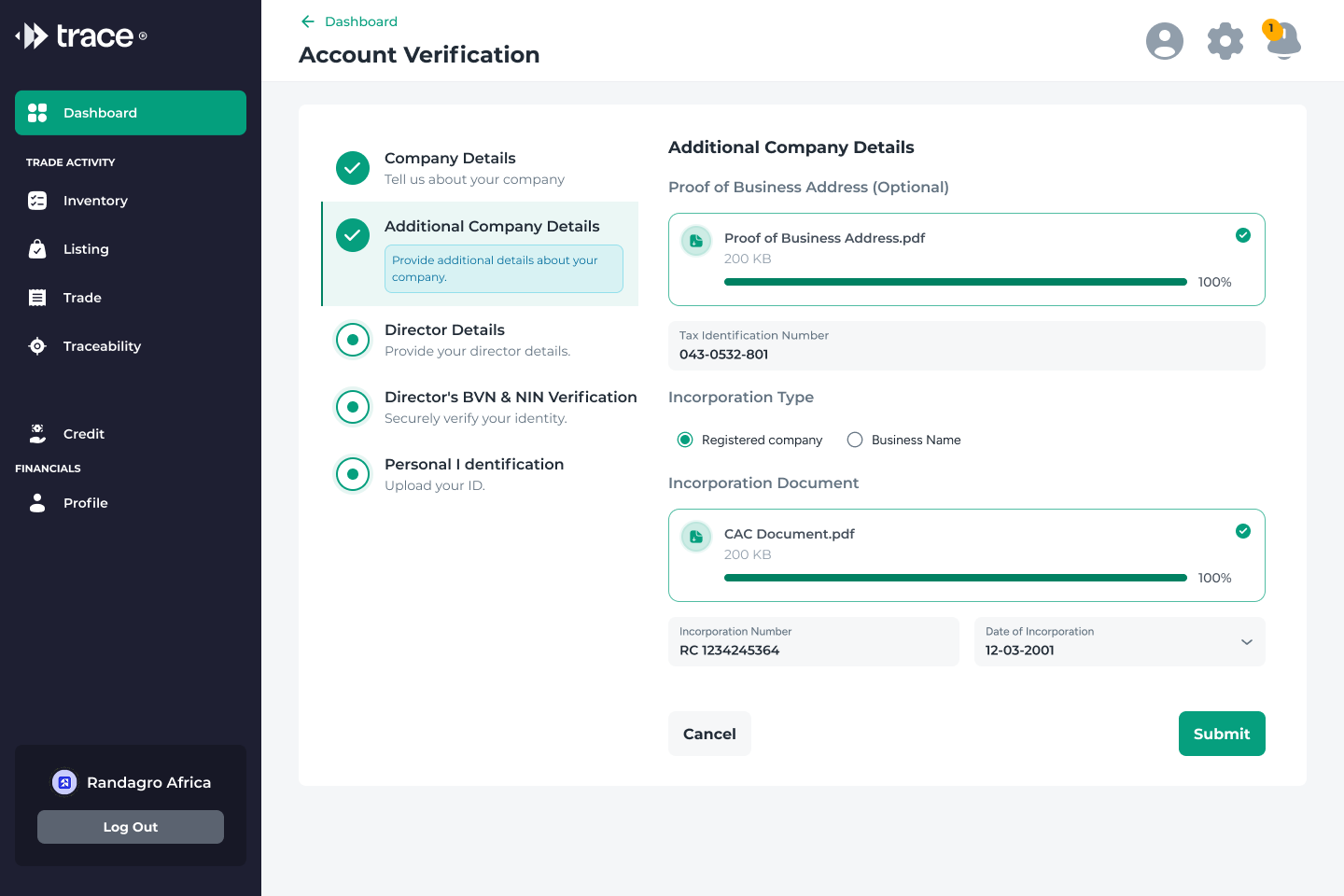Click the Listing shopping bag icon
This screenshot has width=1344, height=896.
click(37, 249)
